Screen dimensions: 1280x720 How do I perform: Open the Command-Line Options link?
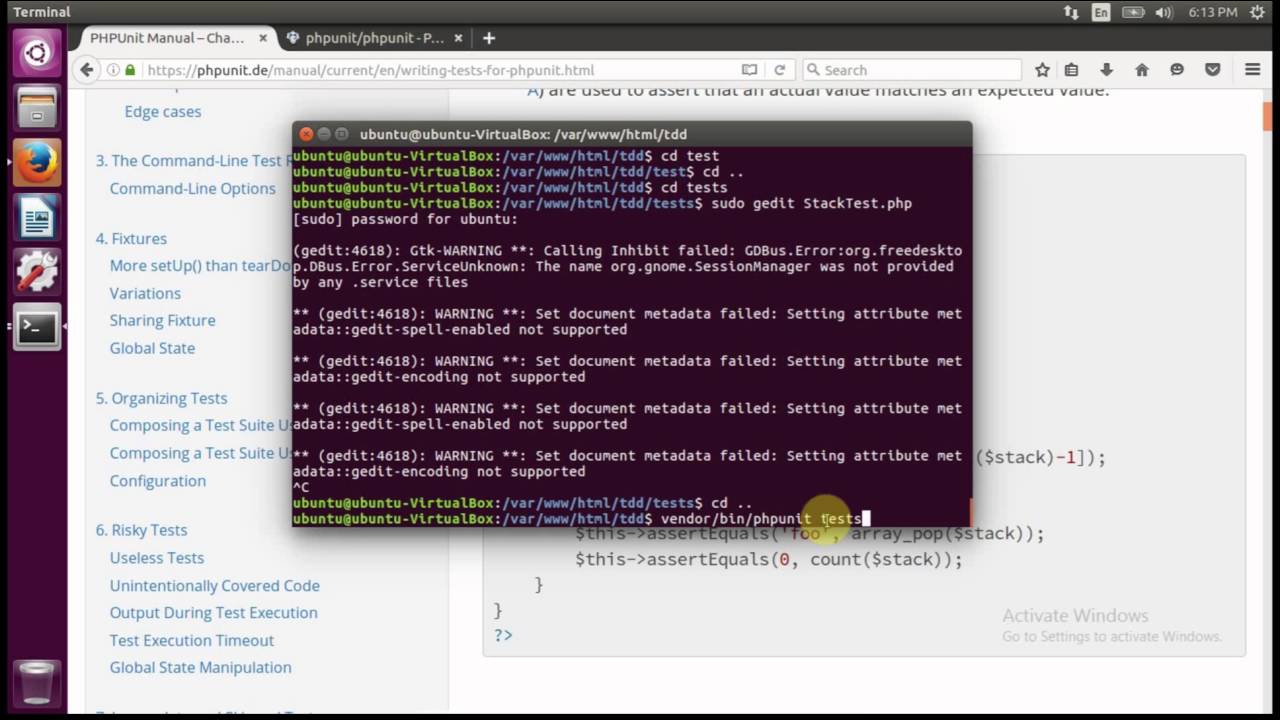(x=192, y=188)
